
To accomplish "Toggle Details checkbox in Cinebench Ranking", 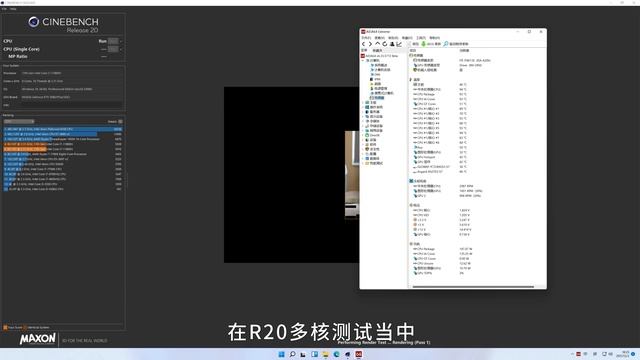I will coord(120,122).
